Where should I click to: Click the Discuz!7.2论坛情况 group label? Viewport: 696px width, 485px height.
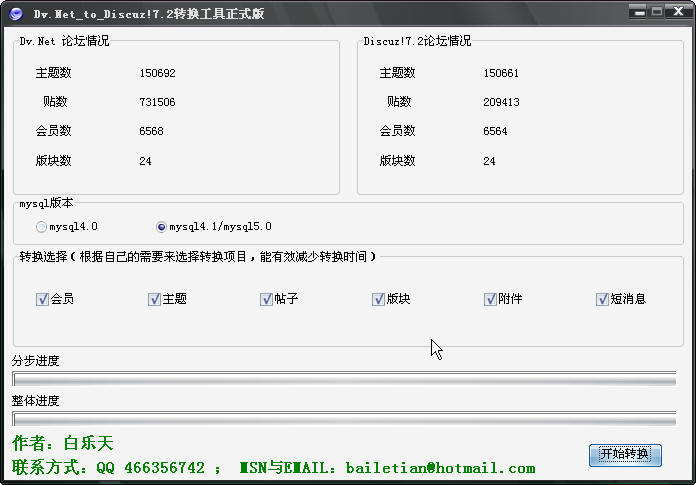(x=417, y=41)
